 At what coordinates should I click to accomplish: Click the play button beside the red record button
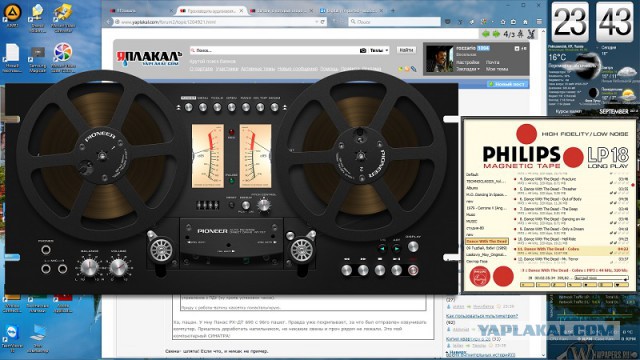396,270
